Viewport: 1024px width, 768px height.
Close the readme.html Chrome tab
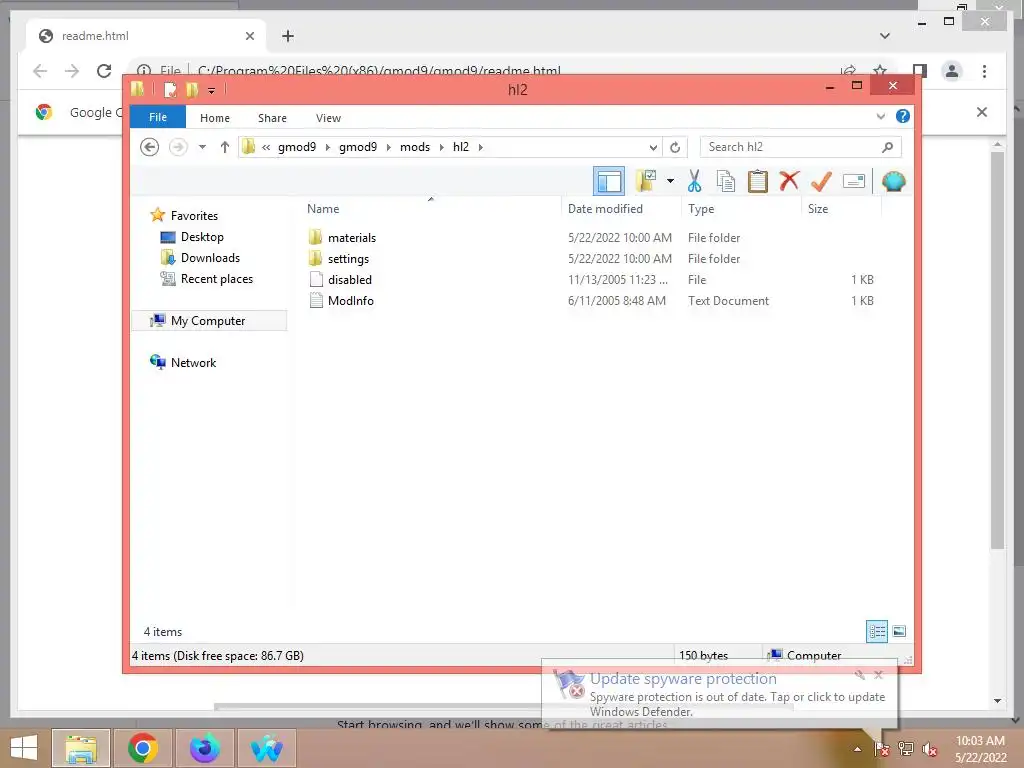pyautogui.click(x=249, y=36)
